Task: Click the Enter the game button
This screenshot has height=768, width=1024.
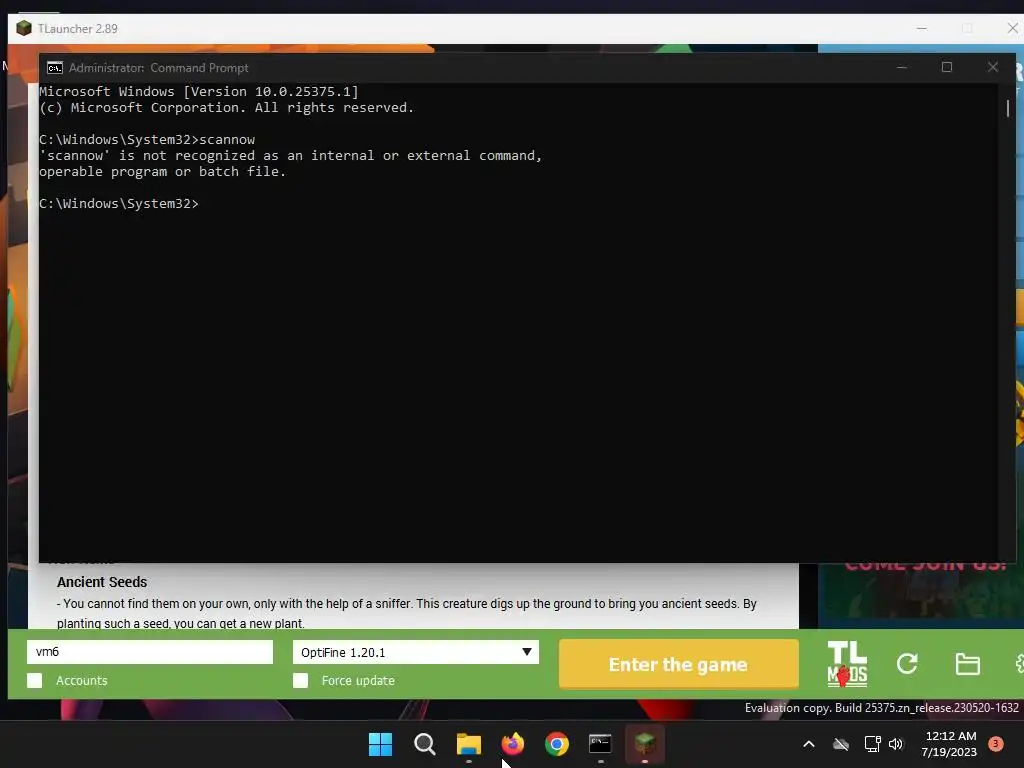Action: (679, 664)
